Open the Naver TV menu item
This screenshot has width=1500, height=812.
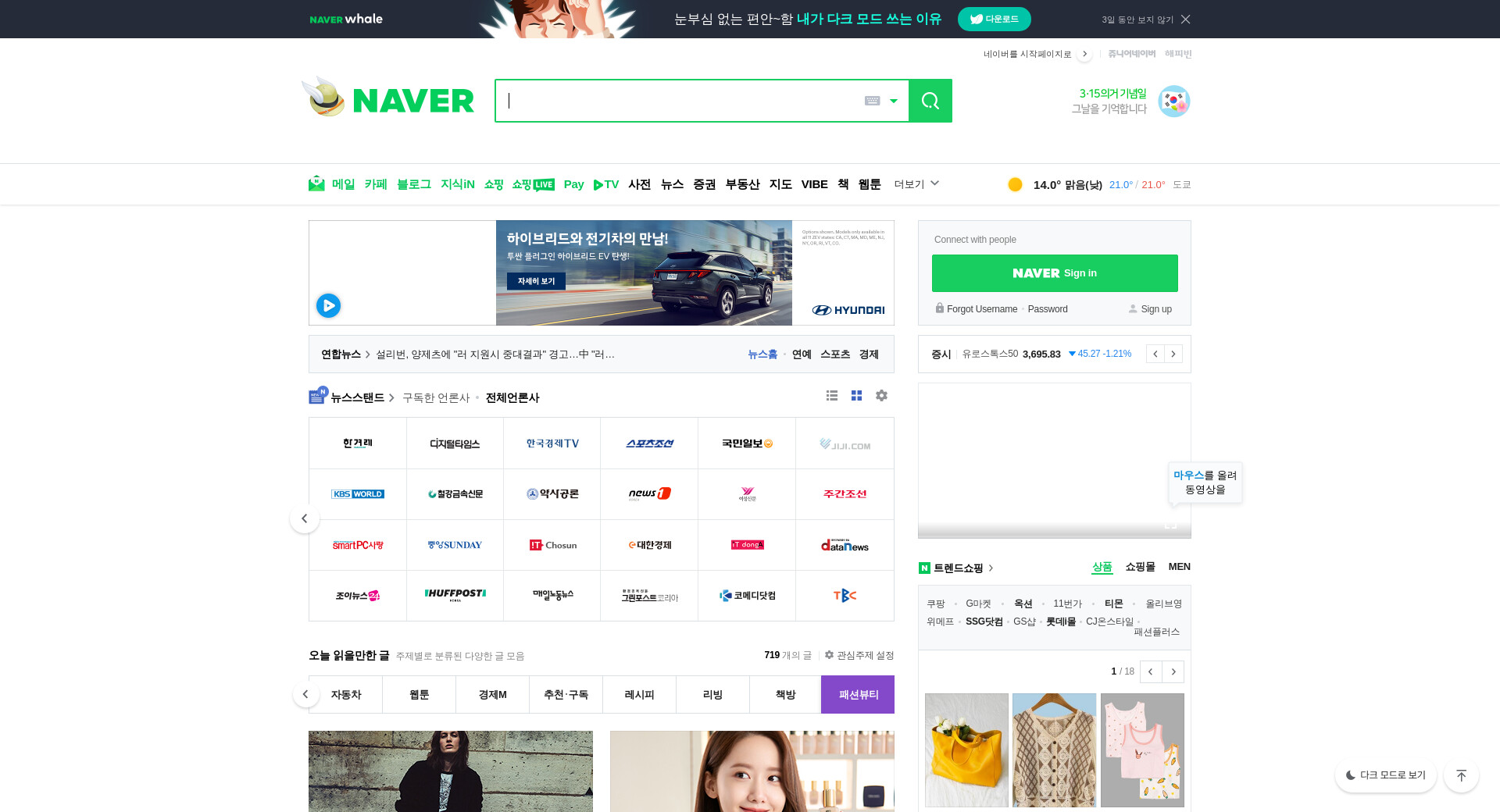pyautogui.click(x=606, y=184)
